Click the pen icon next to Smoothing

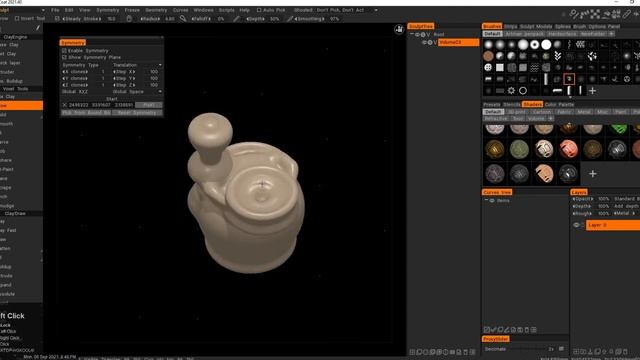click(x=290, y=19)
